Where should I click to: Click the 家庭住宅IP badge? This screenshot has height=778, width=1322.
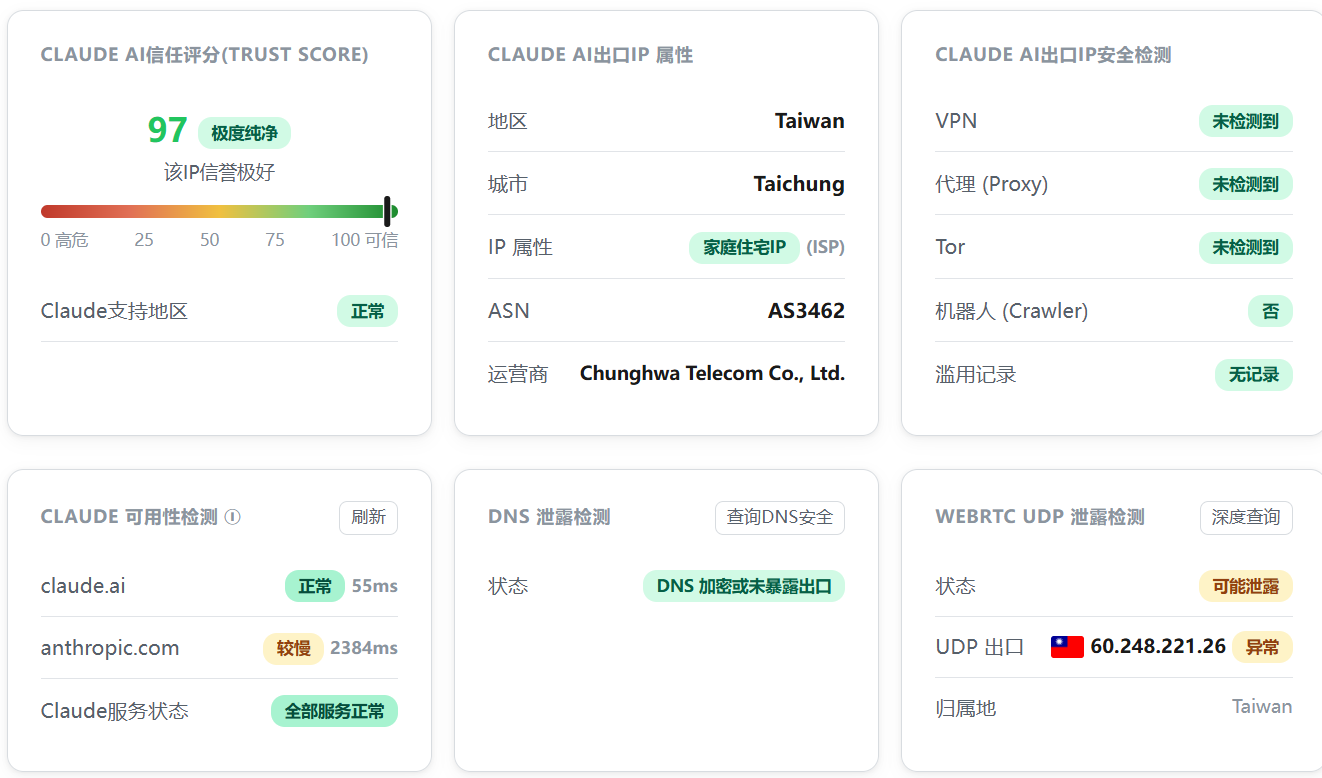pyautogui.click(x=744, y=247)
